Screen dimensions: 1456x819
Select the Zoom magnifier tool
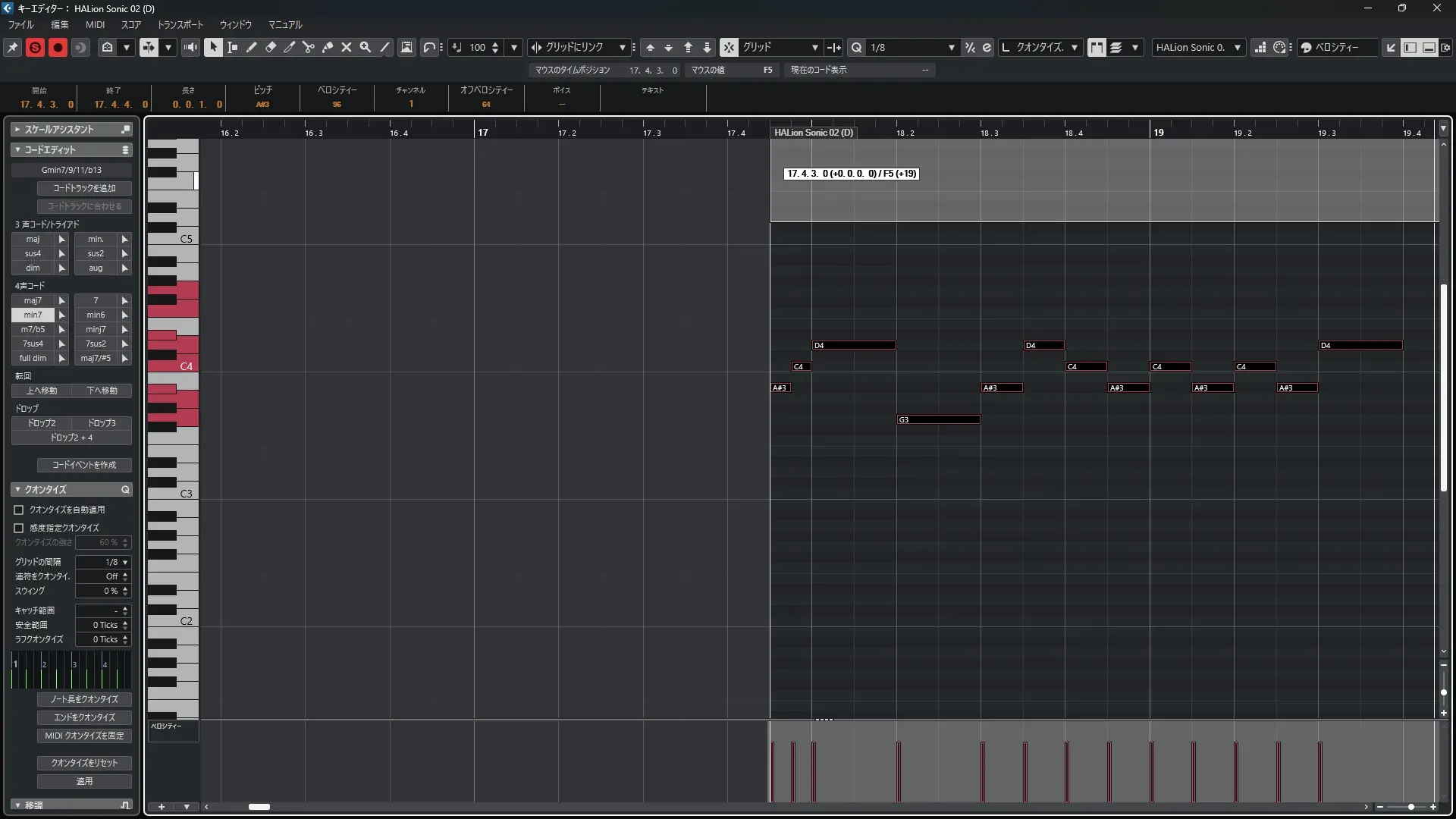[x=366, y=47]
